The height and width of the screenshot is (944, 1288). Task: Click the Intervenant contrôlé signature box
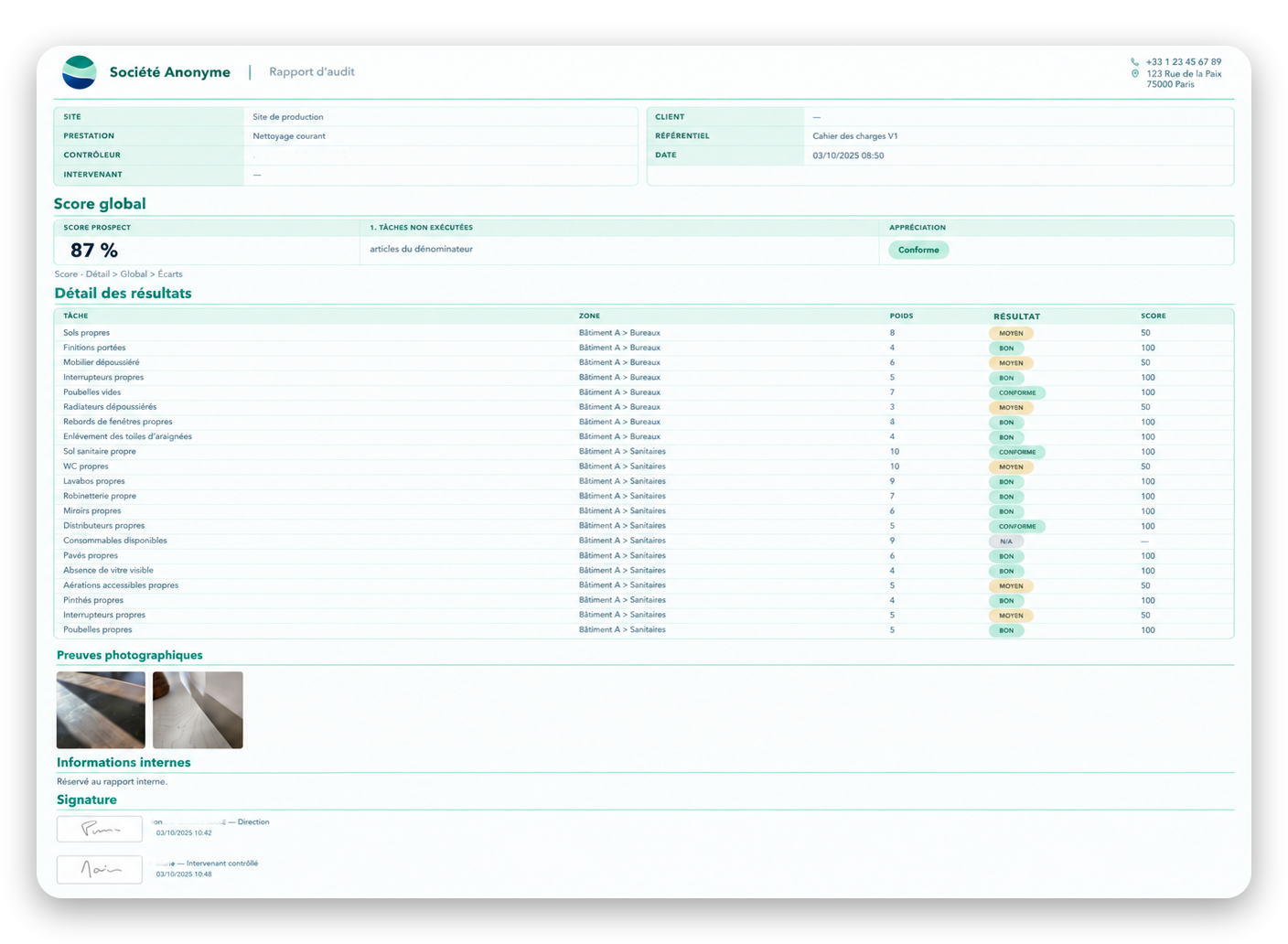click(100, 869)
